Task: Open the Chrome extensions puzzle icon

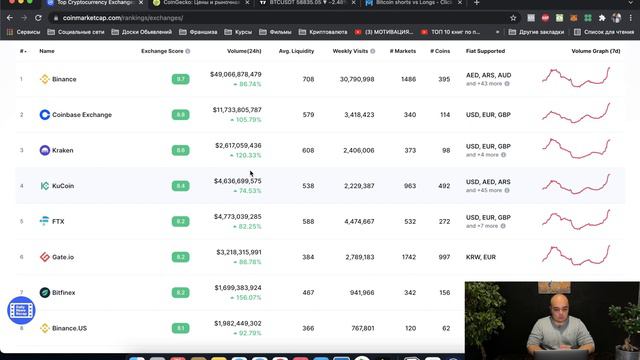Action: coord(602,18)
